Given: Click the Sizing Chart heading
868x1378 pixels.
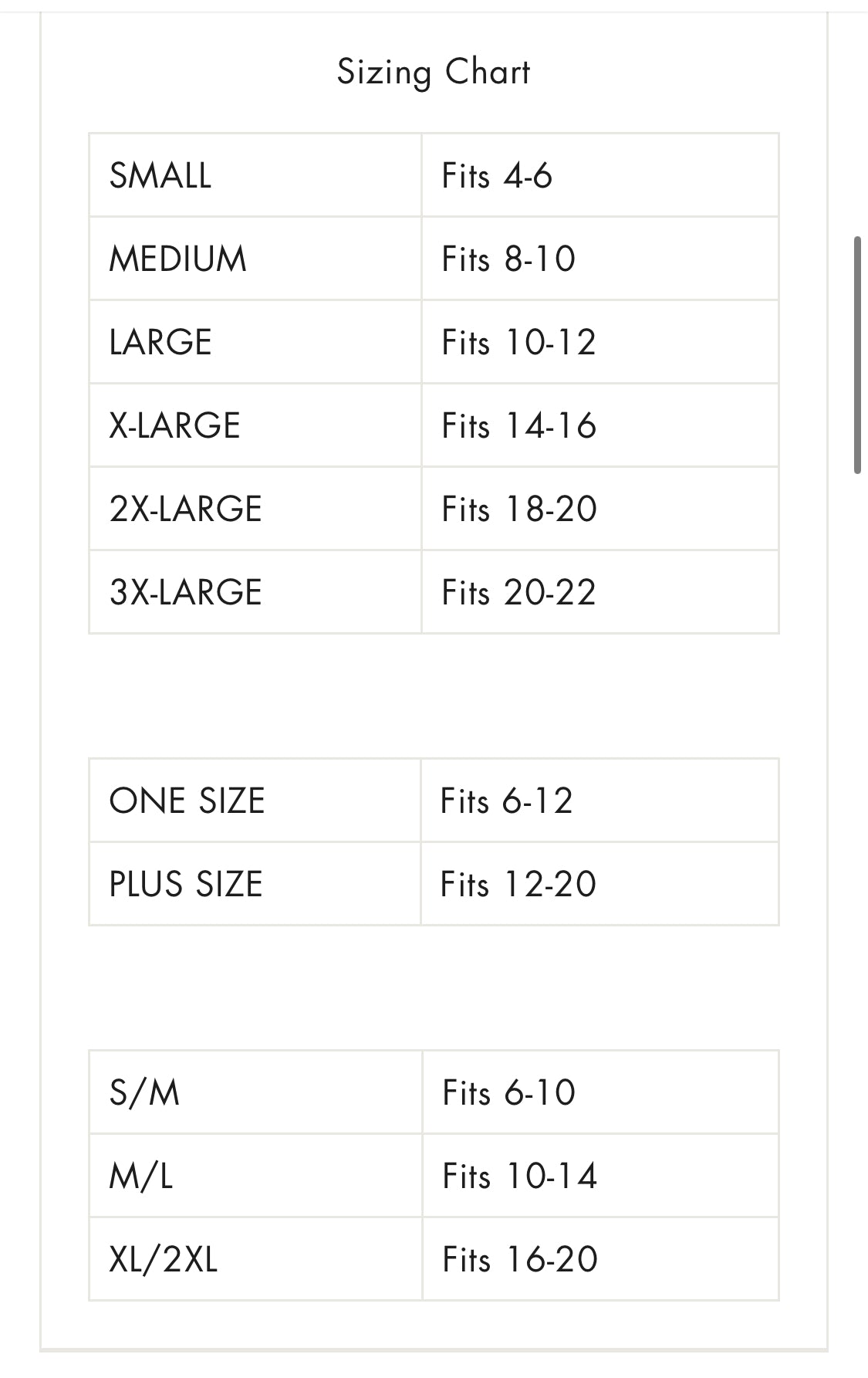Looking at the screenshot, I should [x=434, y=73].
